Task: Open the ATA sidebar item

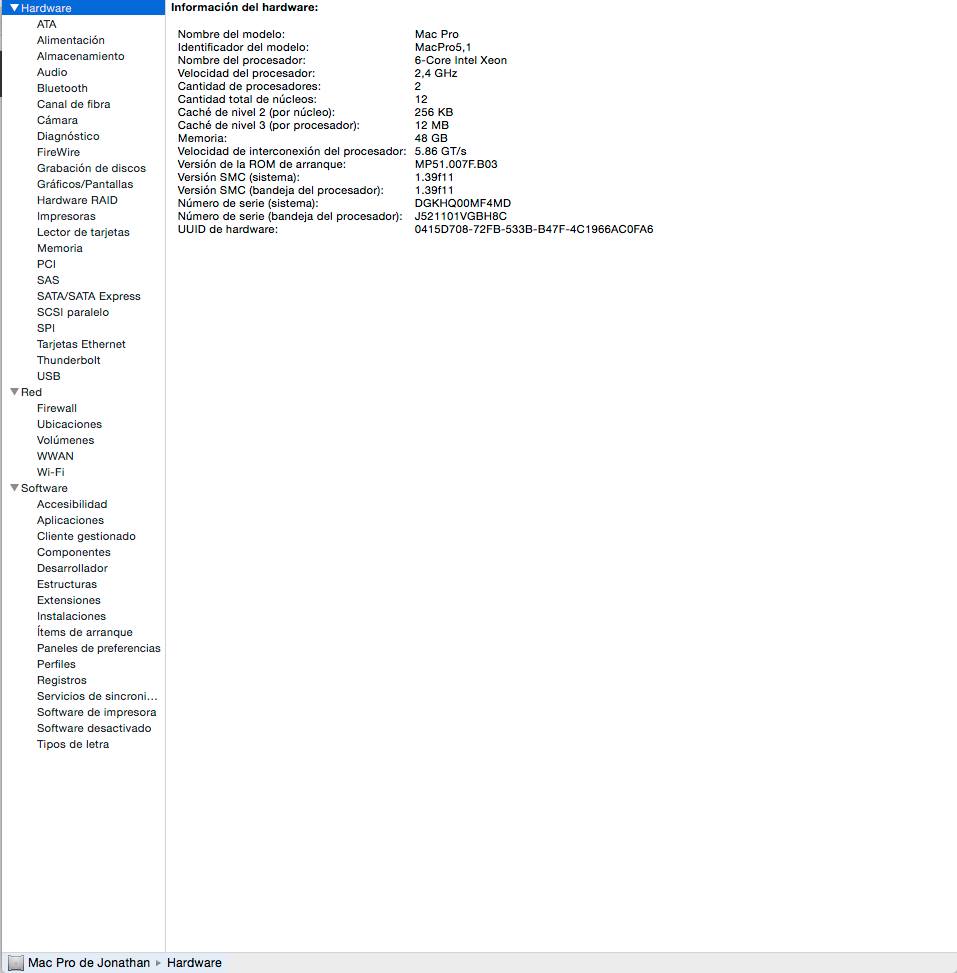Action: (x=47, y=24)
